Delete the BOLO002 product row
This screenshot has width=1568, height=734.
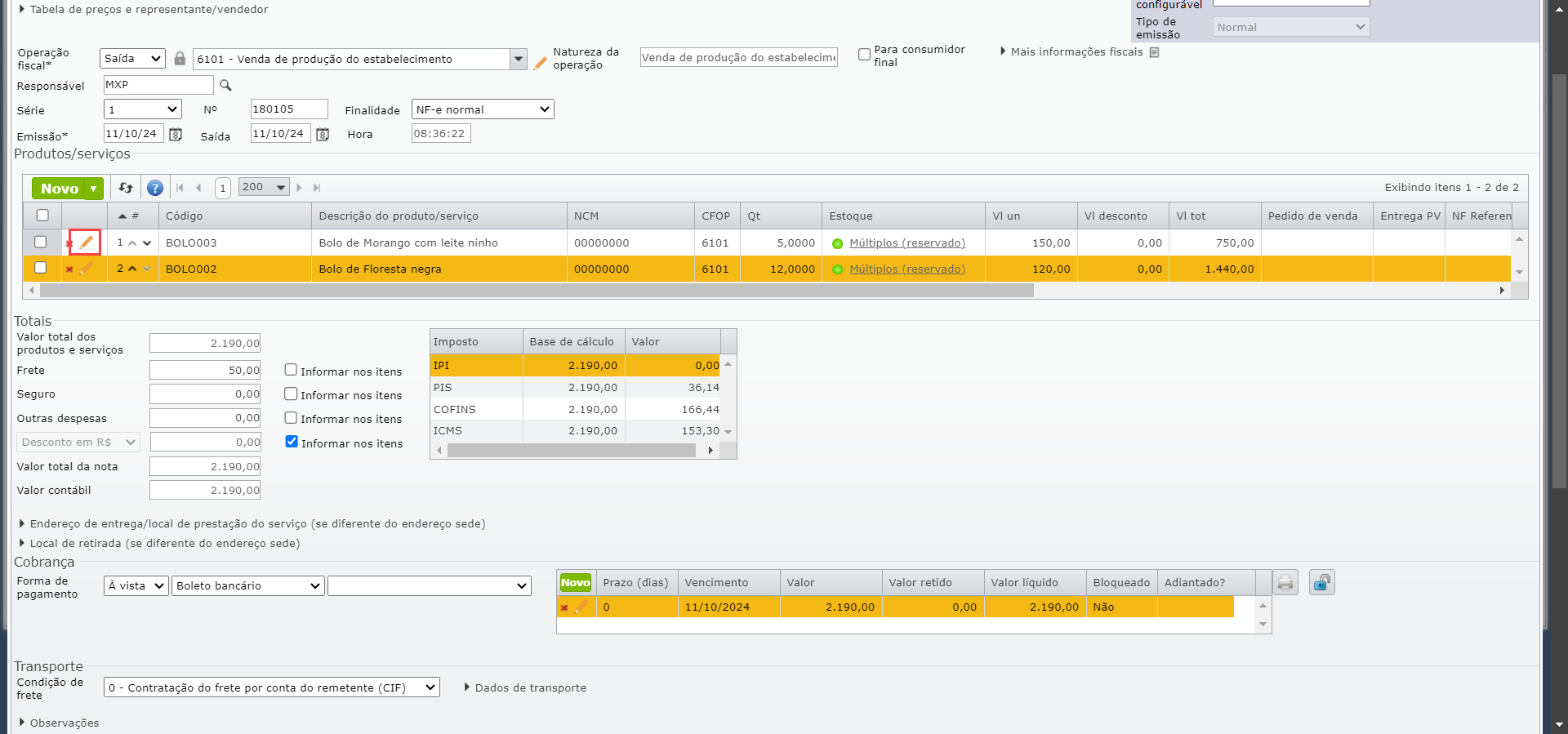(69, 269)
